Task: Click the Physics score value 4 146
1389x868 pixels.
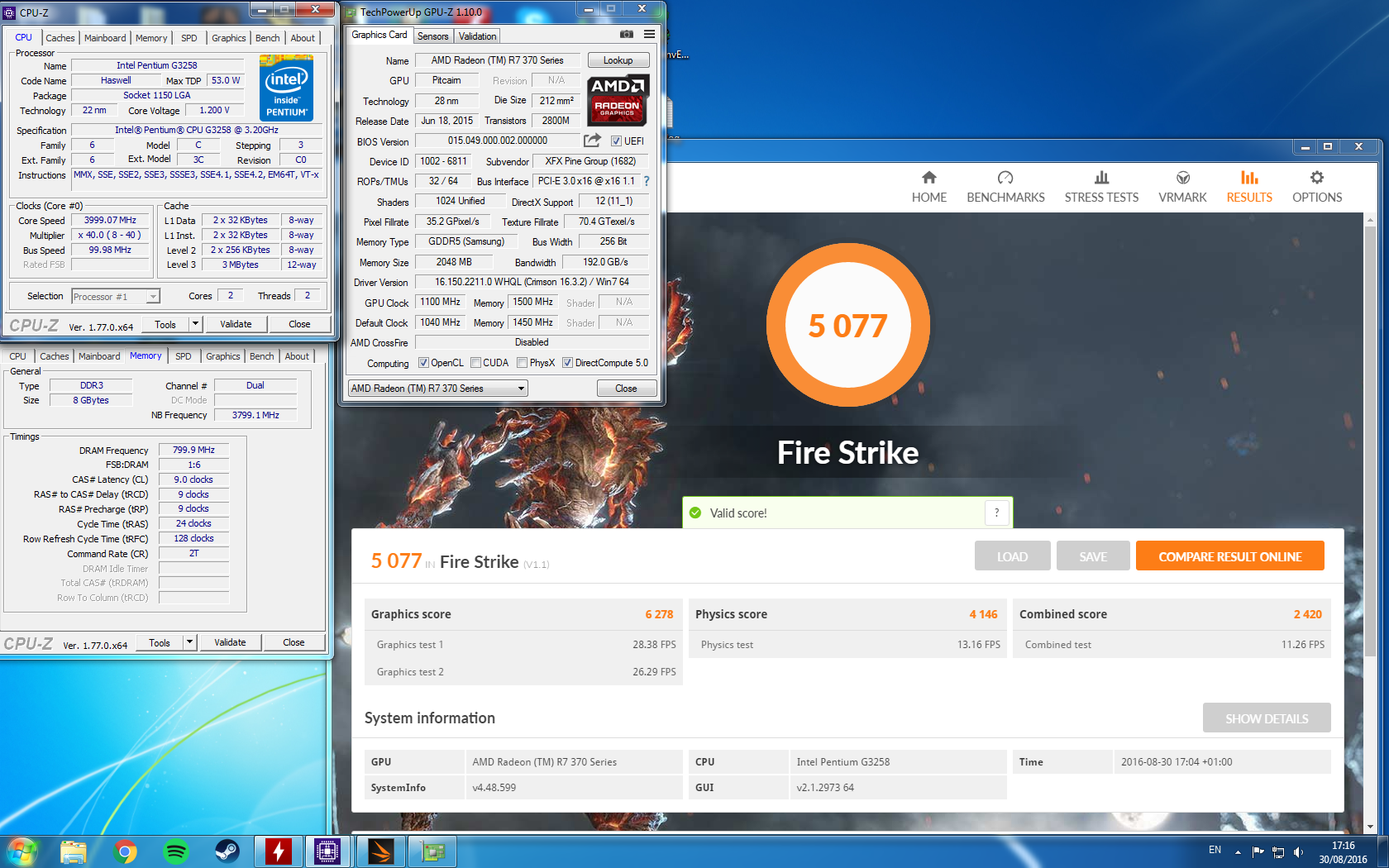Action: (983, 614)
